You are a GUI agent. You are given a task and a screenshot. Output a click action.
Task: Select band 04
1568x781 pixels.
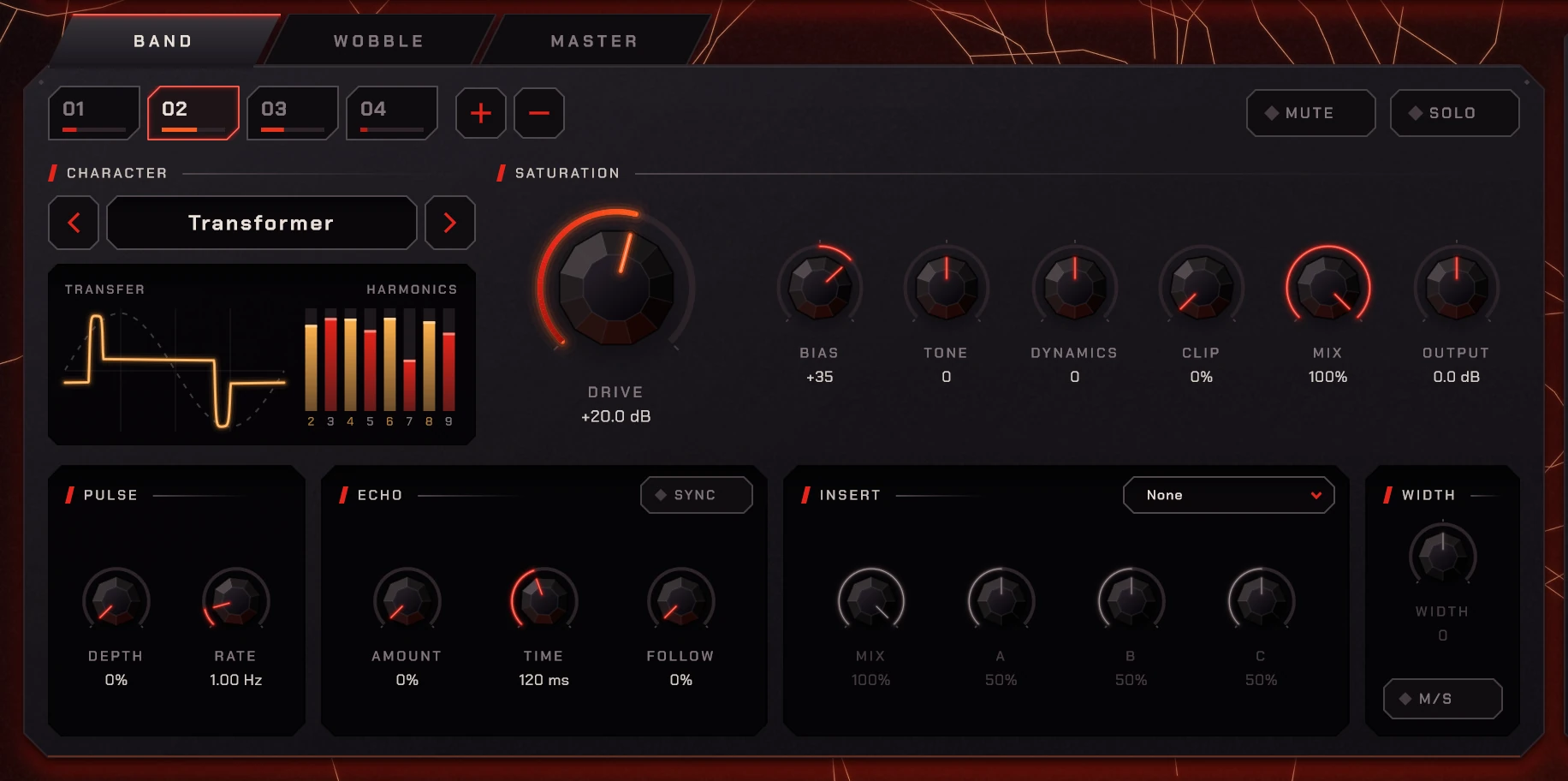pyautogui.click(x=392, y=113)
